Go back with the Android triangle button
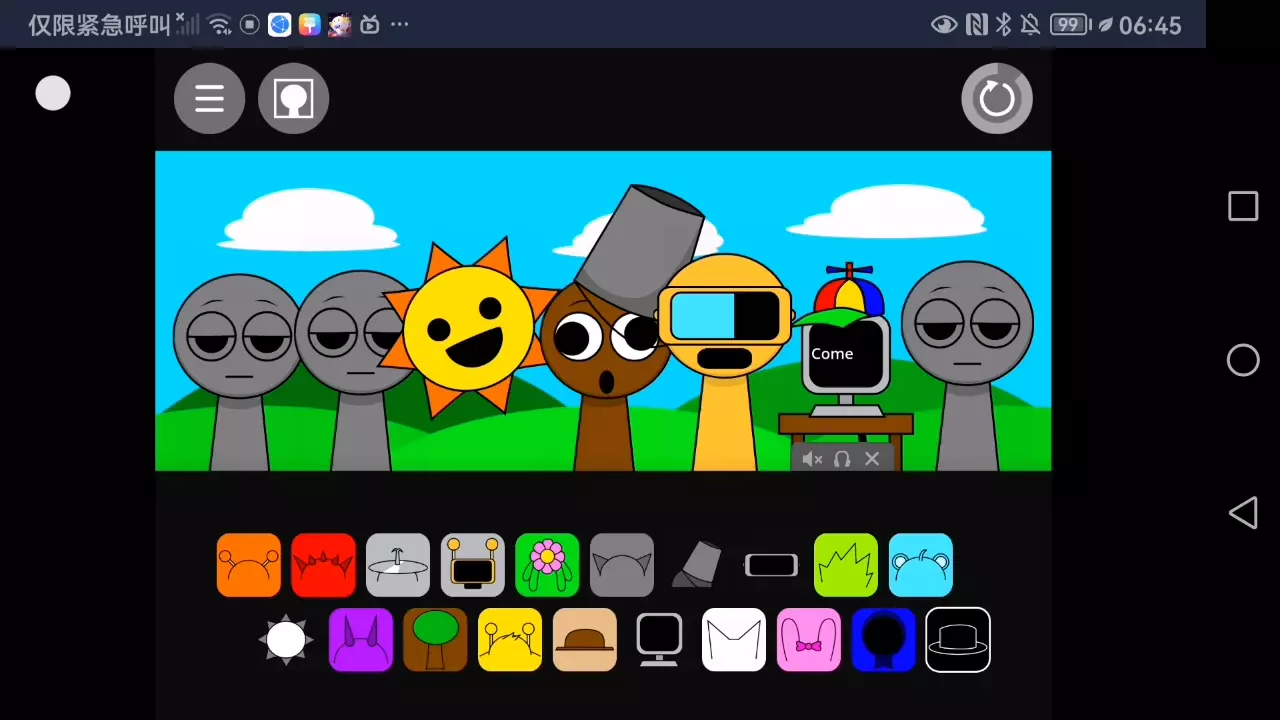The image size is (1280, 720). click(x=1243, y=513)
